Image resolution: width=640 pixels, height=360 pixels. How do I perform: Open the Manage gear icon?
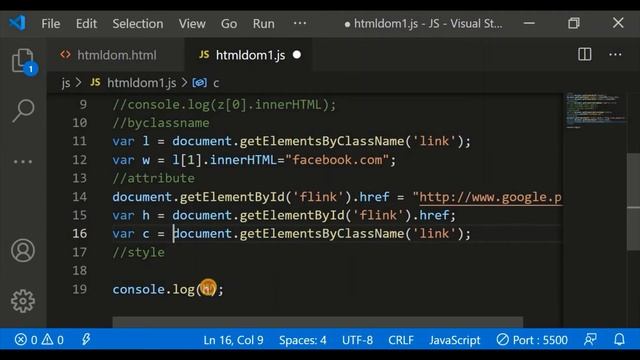(x=23, y=301)
